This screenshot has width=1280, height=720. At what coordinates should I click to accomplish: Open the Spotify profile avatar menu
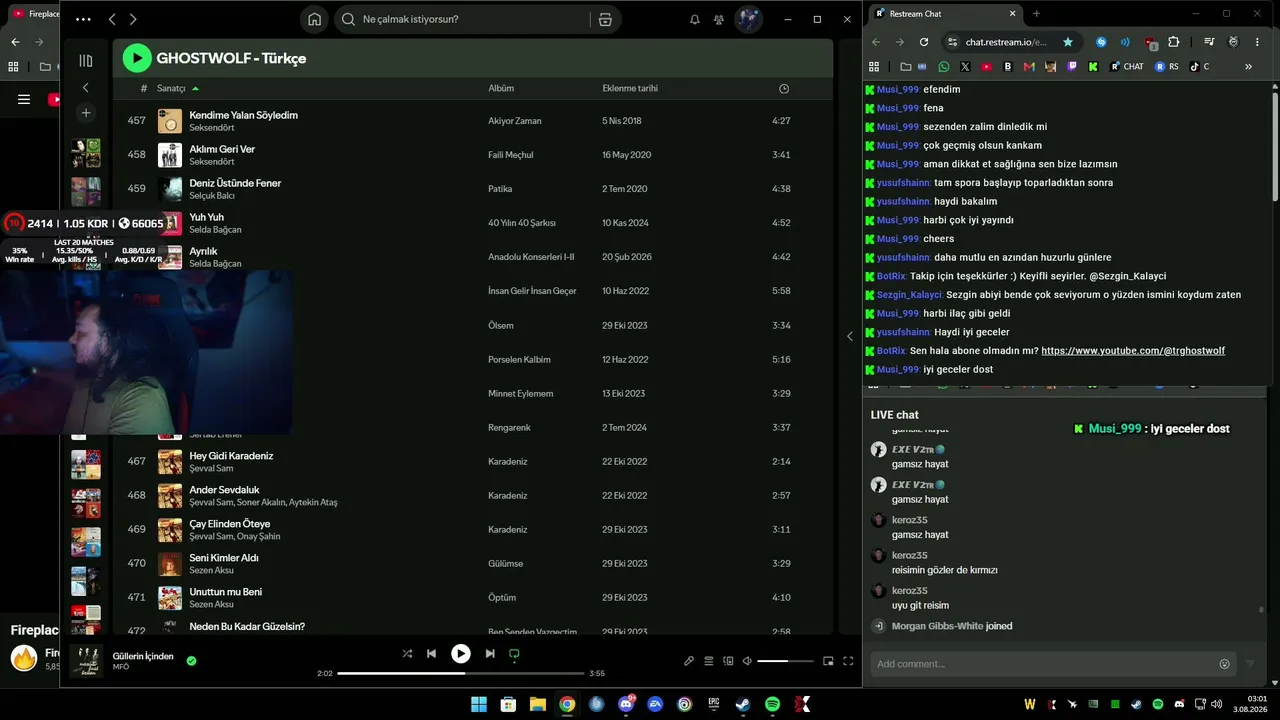(x=749, y=19)
